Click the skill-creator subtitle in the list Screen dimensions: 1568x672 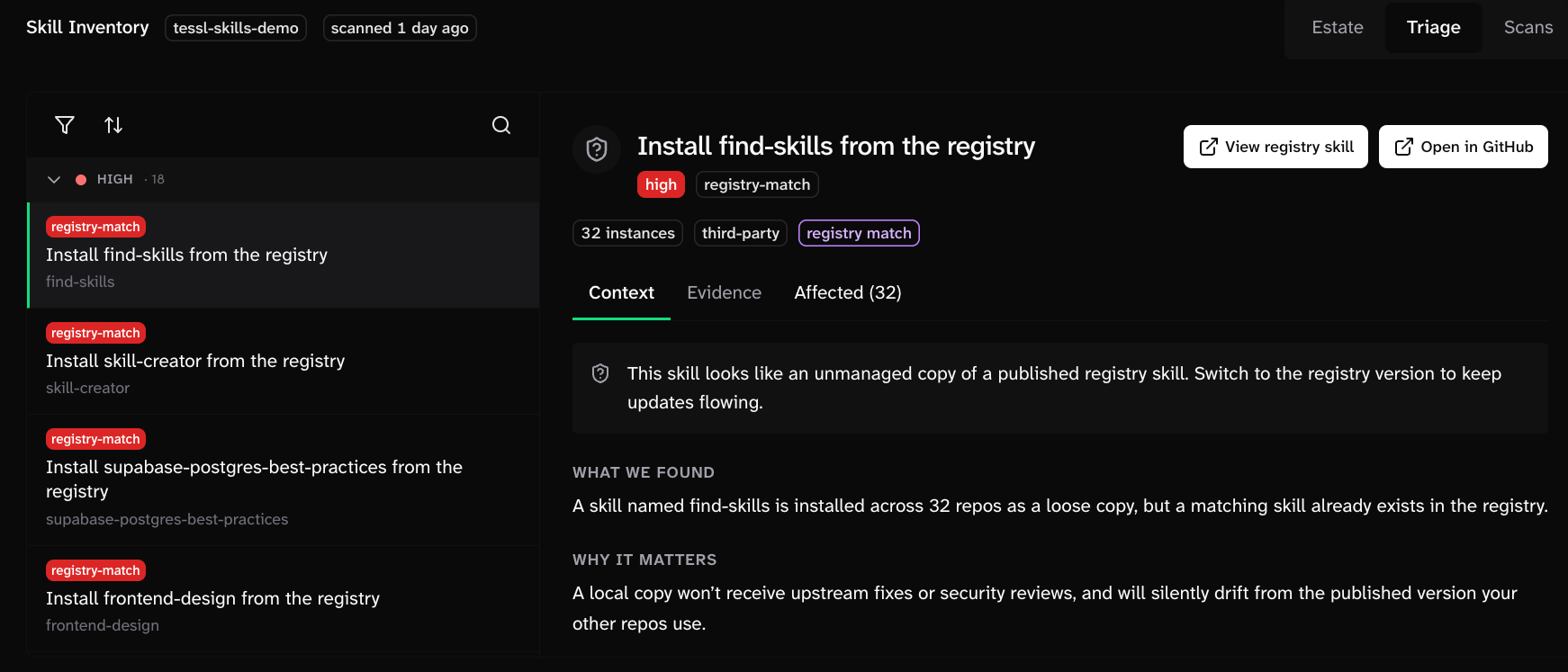87,388
